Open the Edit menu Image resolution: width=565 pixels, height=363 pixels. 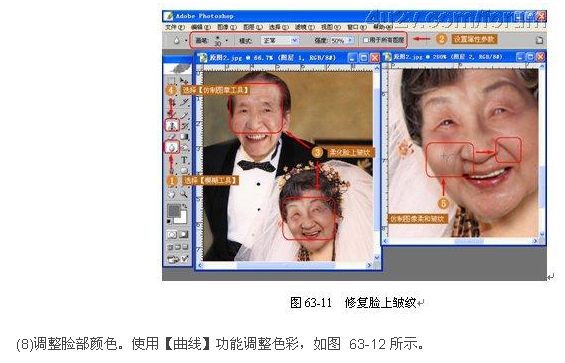pos(201,27)
